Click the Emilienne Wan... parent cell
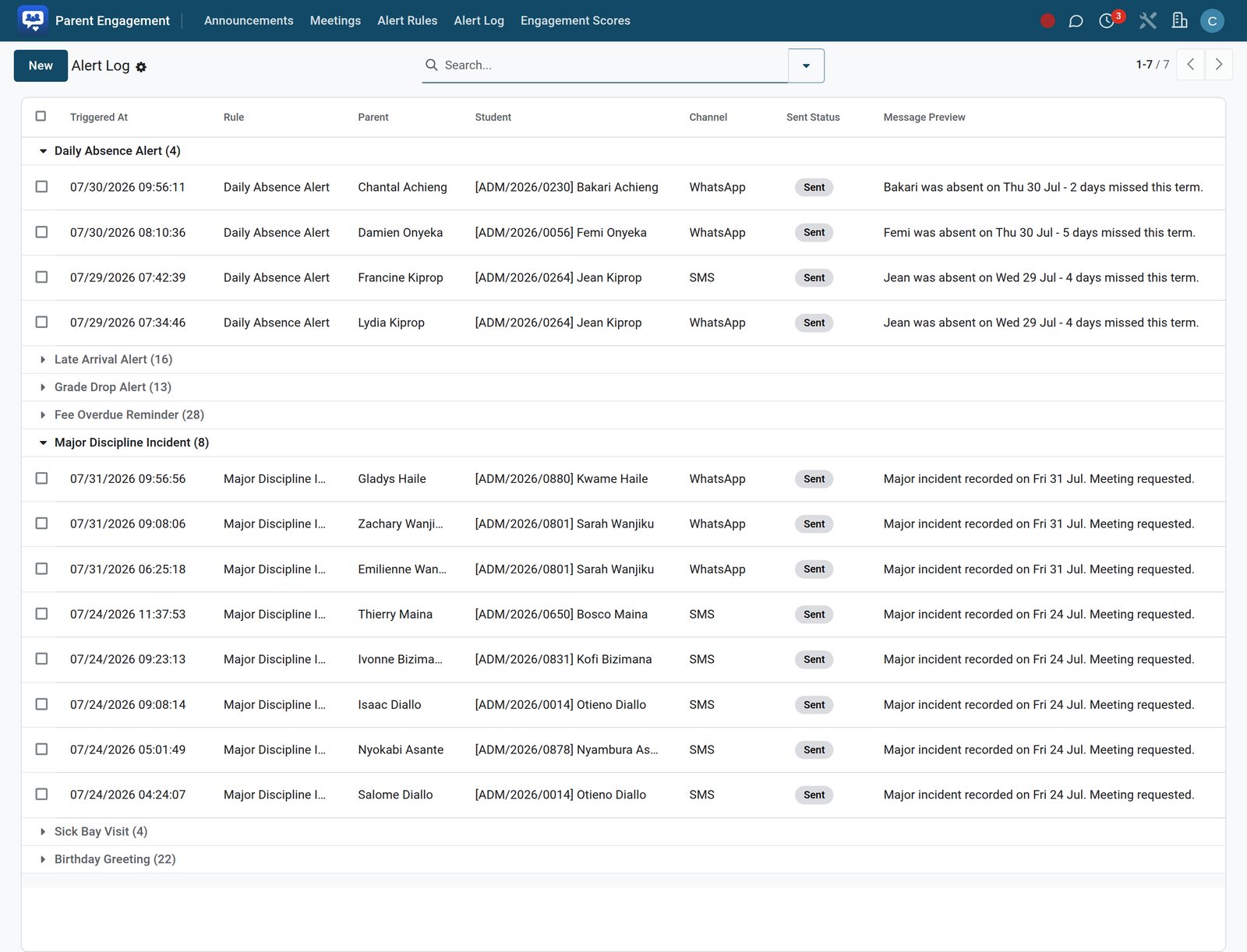The height and width of the screenshot is (952, 1247). (x=402, y=569)
